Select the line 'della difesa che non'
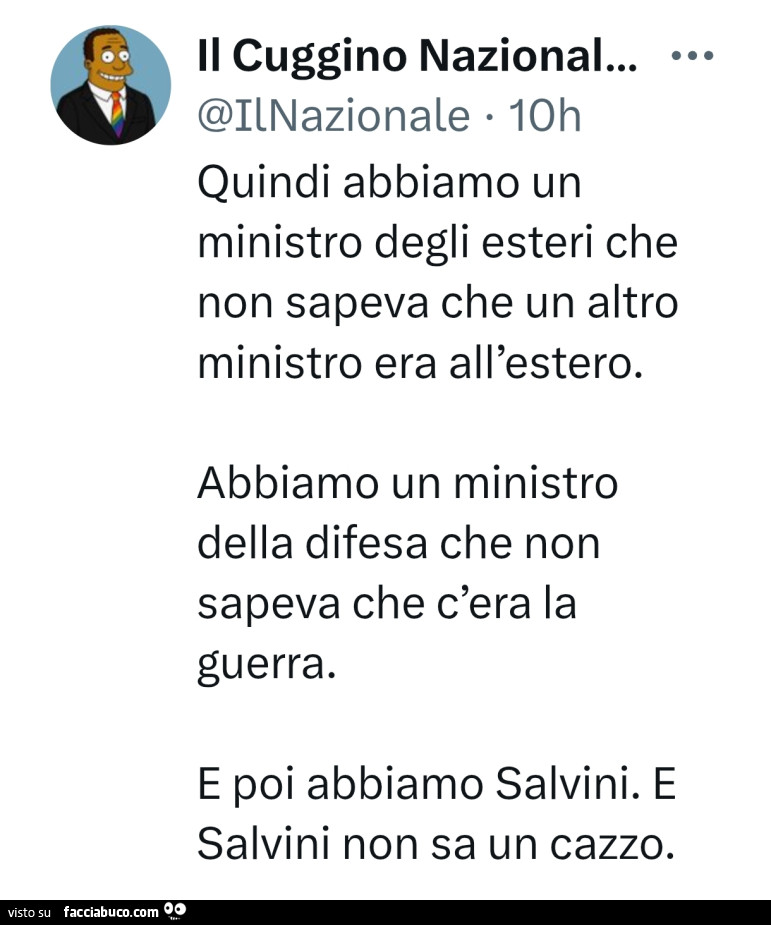The width and height of the screenshot is (771, 925). pos(398,544)
